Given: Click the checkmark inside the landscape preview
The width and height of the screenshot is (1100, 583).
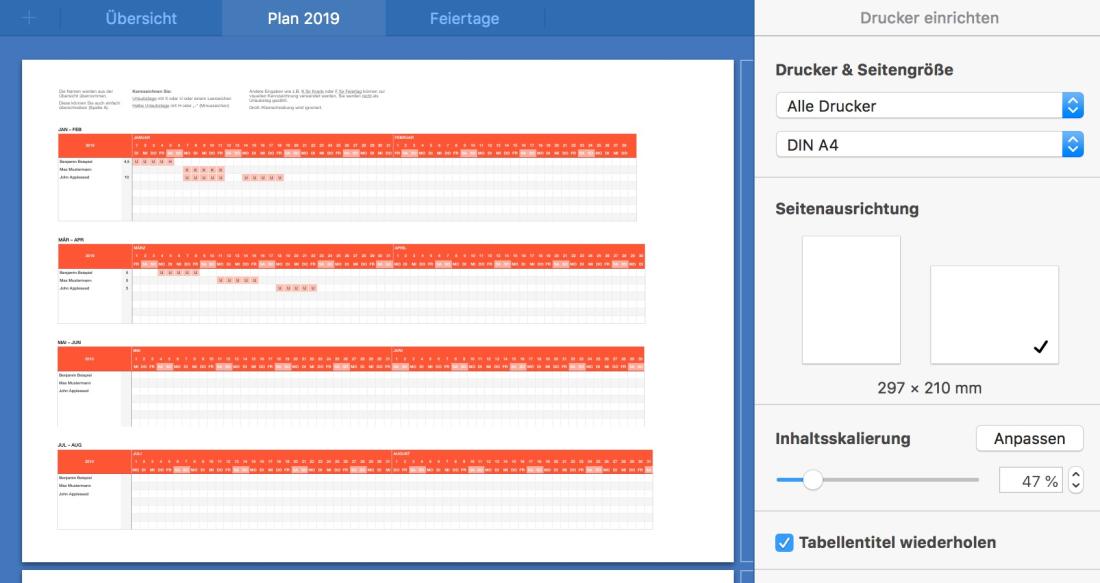Looking at the screenshot, I should (x=1038, y=345).
